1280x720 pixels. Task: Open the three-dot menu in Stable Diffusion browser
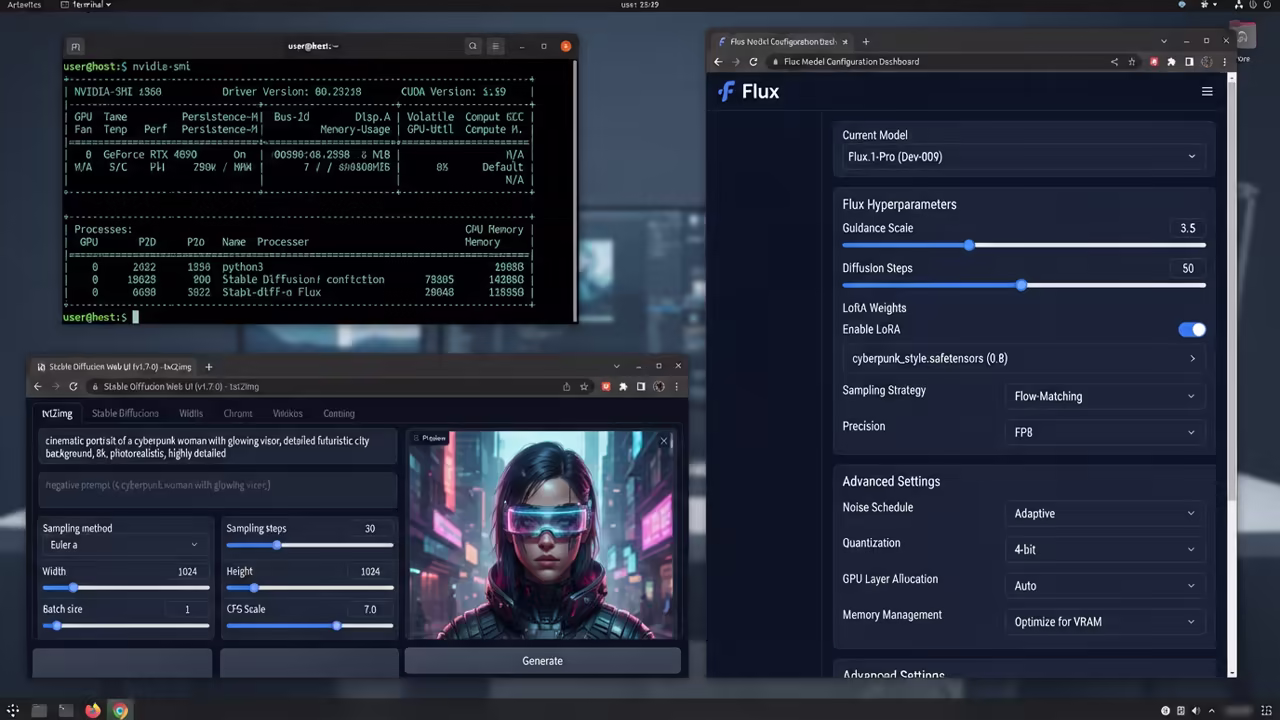pyautogui.click(x=676, y=386)
